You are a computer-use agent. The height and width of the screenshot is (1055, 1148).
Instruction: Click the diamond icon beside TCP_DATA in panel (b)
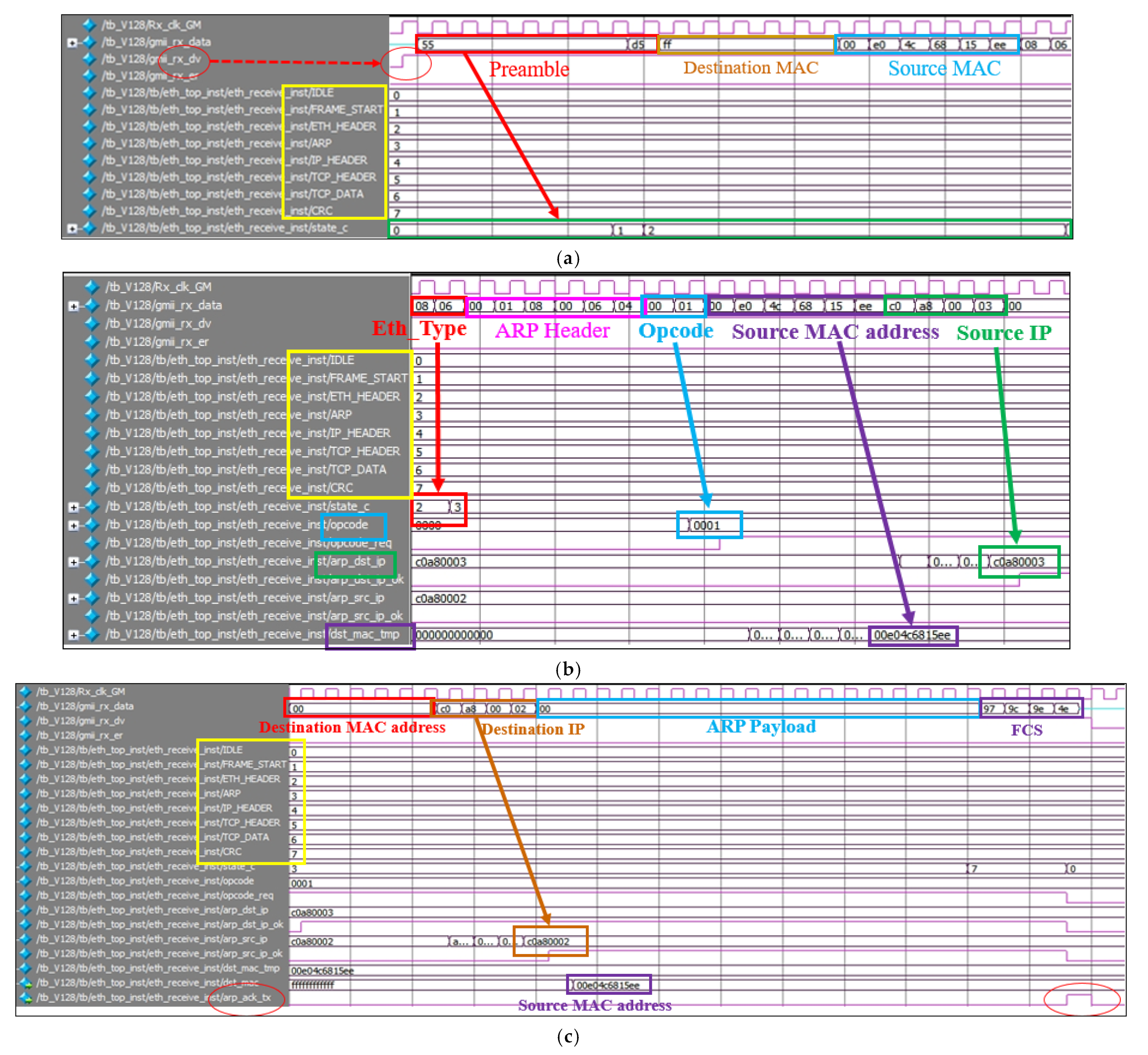click(x=92, y=470)
